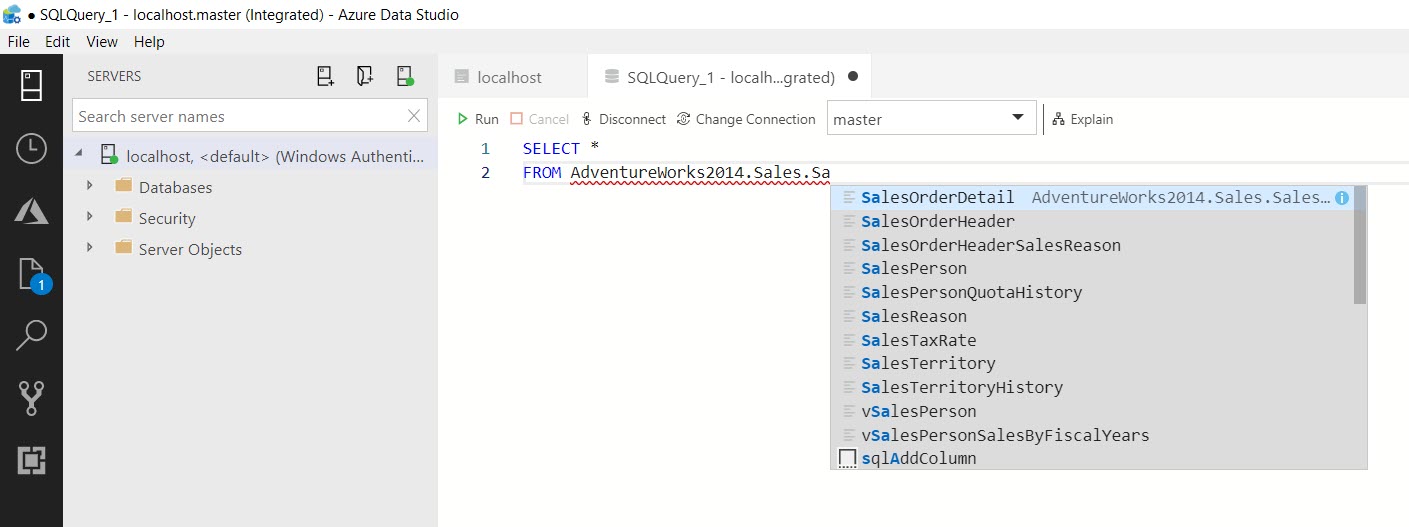This screenshot has height=527, width=1409.
Task: Click the info icon on SalesOrderDetail suggestion
Action: click(1342, 198)
